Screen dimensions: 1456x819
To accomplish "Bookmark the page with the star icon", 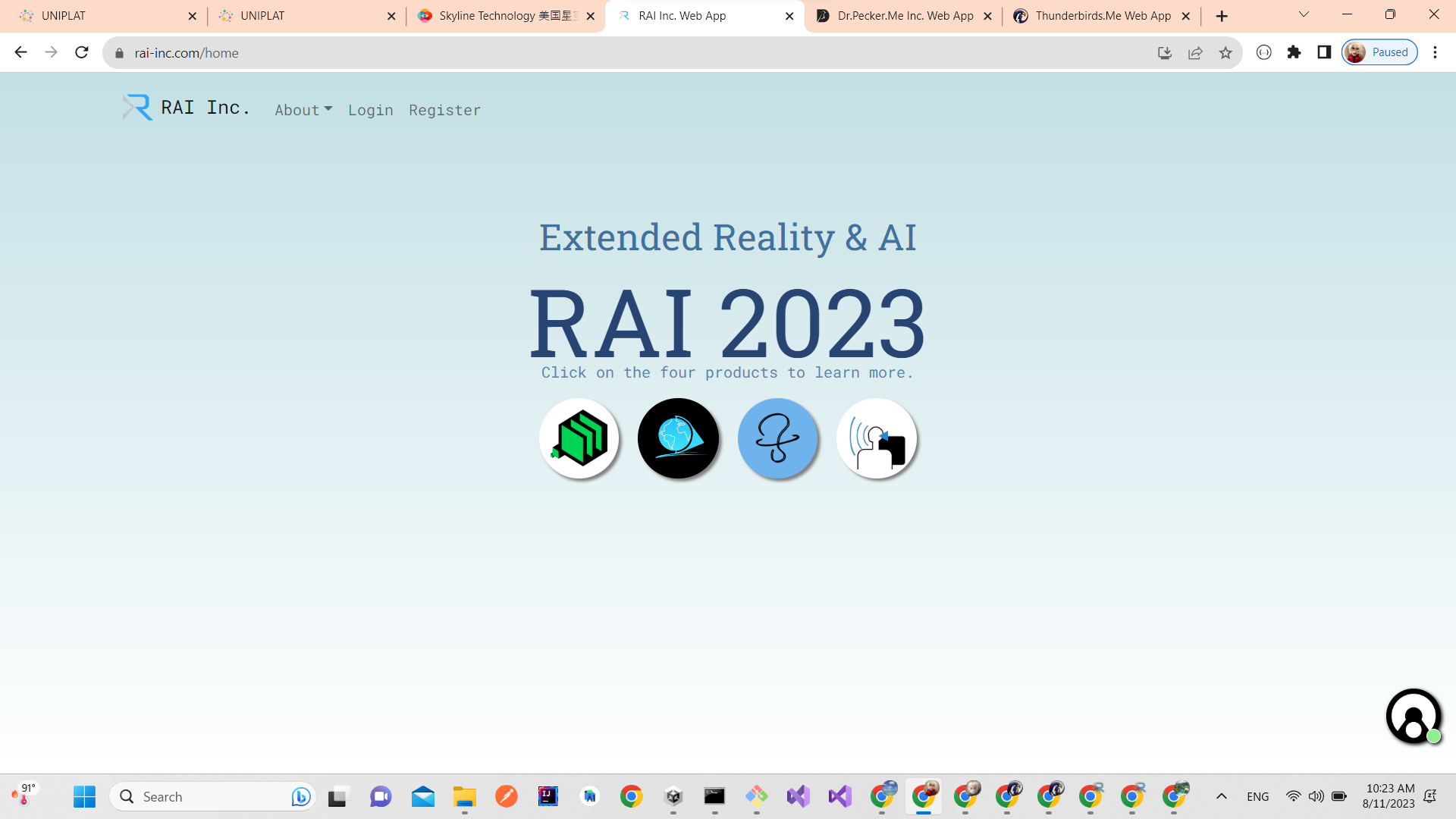I will click(x=1225, y=52).
